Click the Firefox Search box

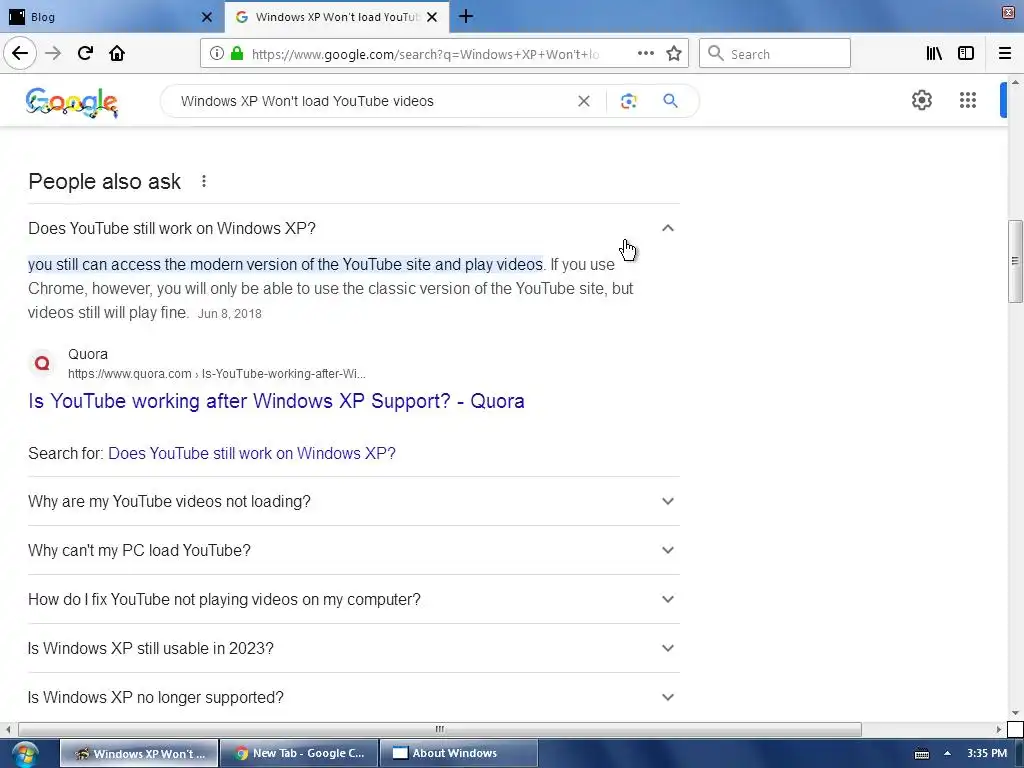click(x=775, y=54)
